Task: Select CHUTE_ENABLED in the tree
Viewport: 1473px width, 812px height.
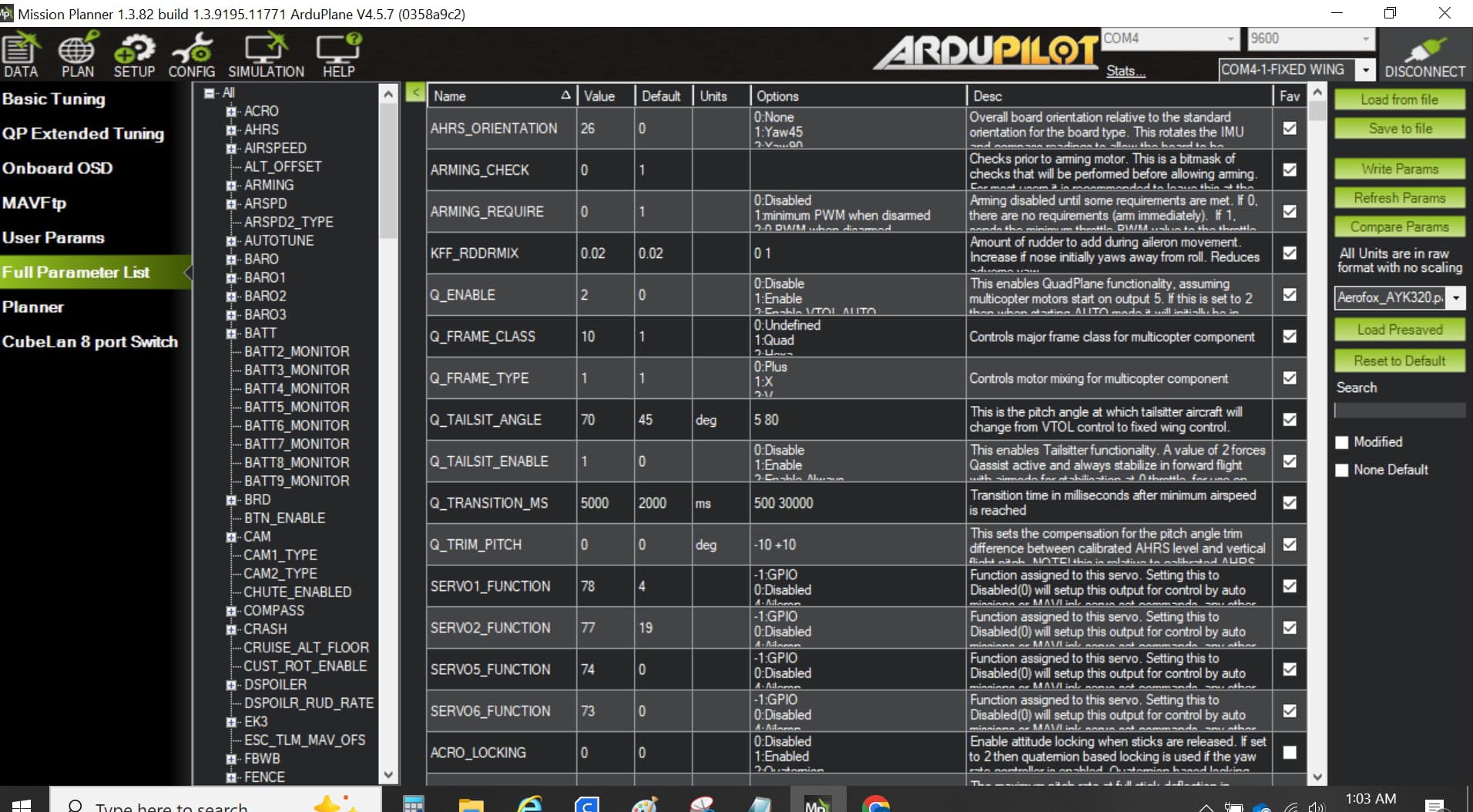Action: point(297,592)
